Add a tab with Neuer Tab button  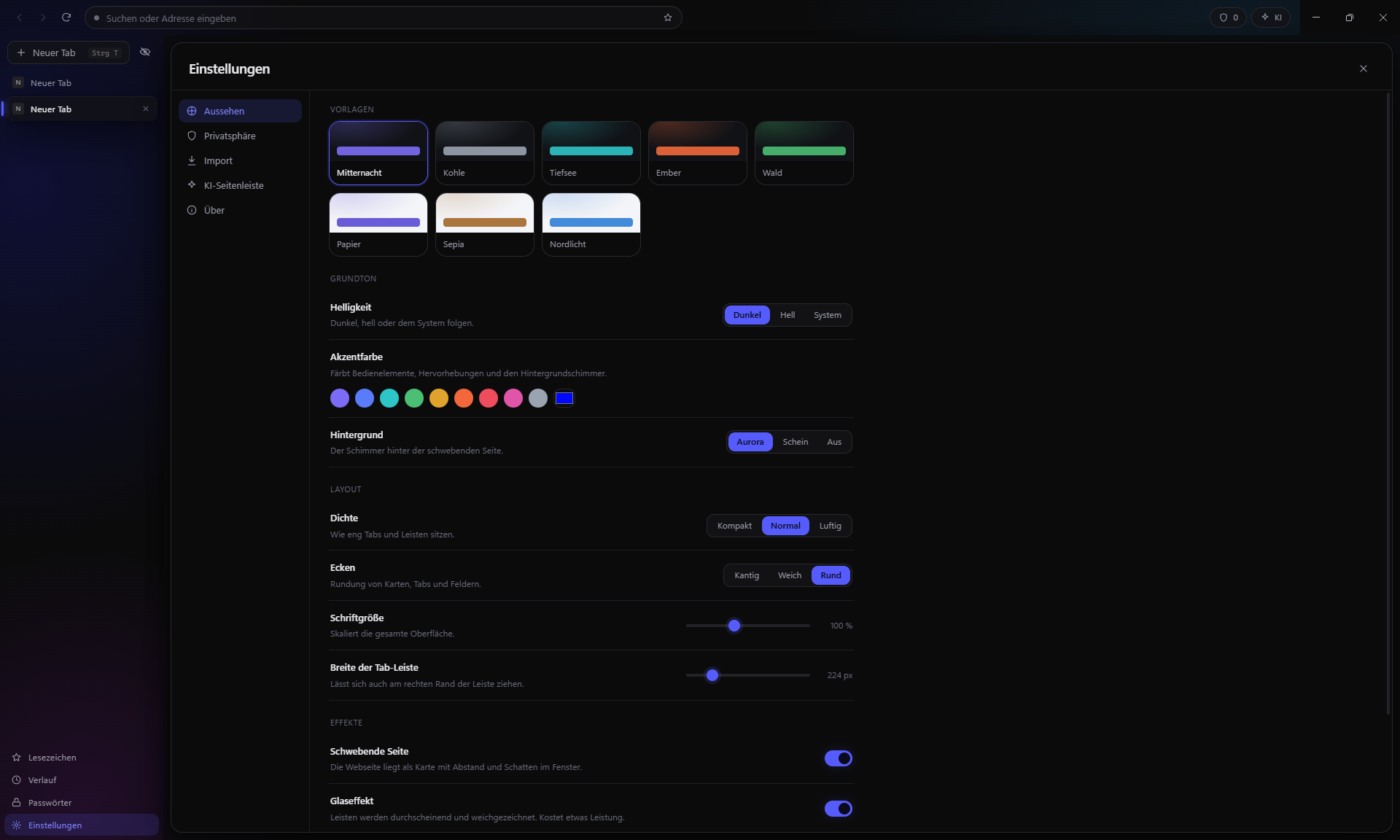(x=69, y=52)
